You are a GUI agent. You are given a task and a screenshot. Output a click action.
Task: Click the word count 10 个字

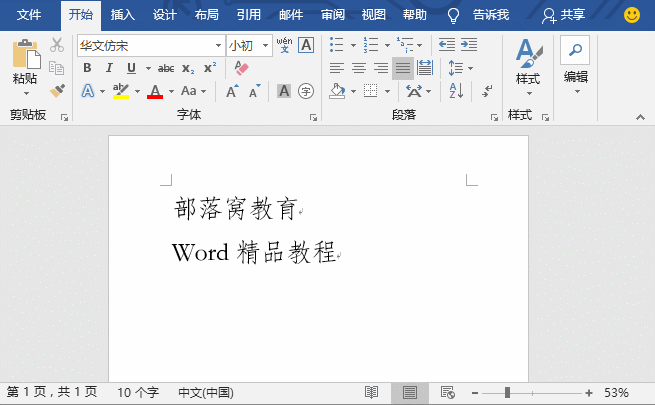click(x=138, y=392)
